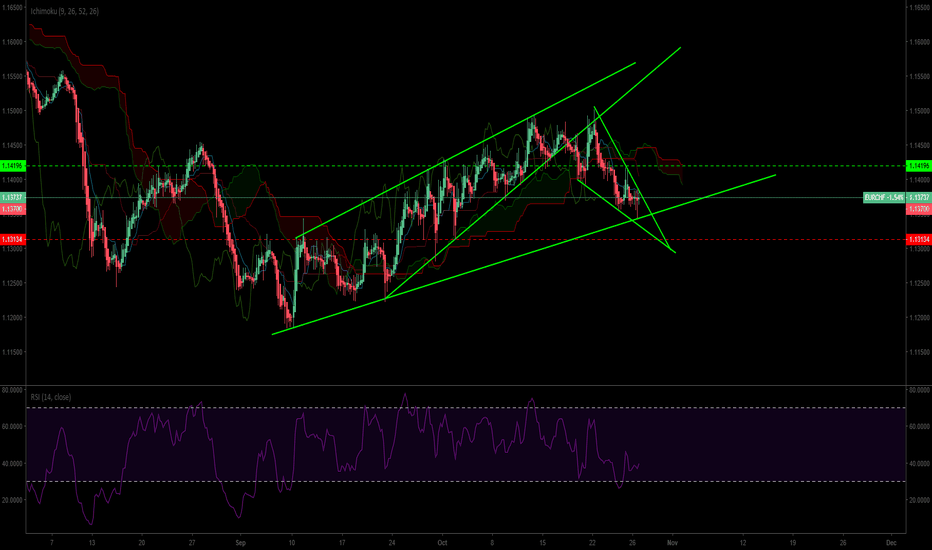Select date 7 on the time axis
932x550 pixels.
click(x=52, y=542)
